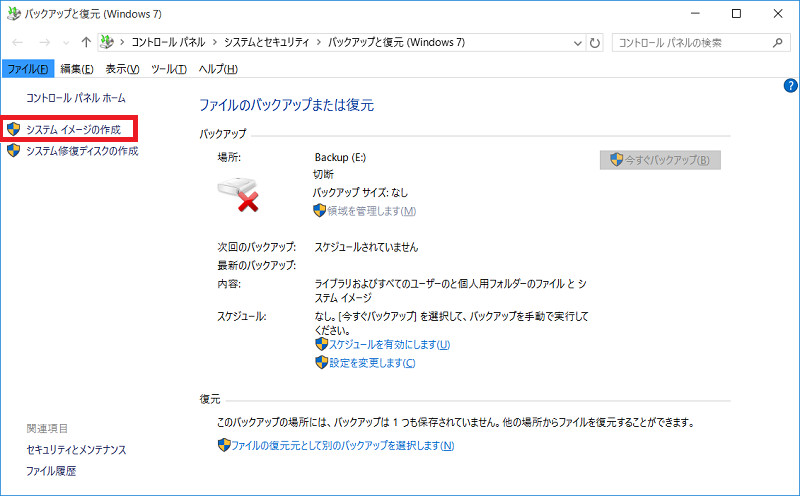The width and height of the screenshot is (800, 496).
Task: Click 設定を変更します(C) link
Action: coord(372,363)
